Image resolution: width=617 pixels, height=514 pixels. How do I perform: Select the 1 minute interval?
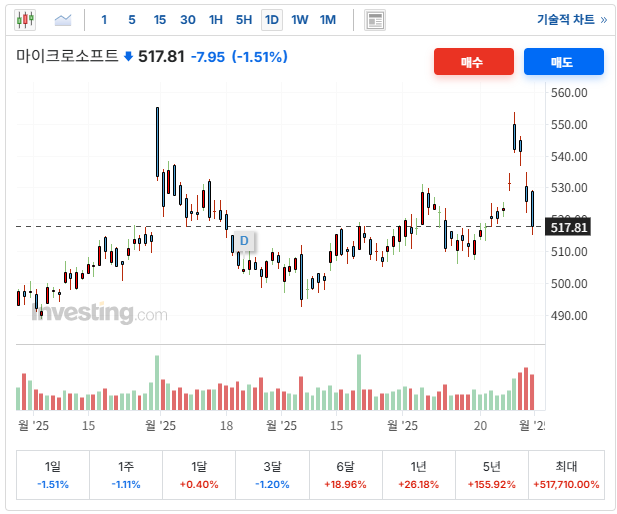coord(104,20)
